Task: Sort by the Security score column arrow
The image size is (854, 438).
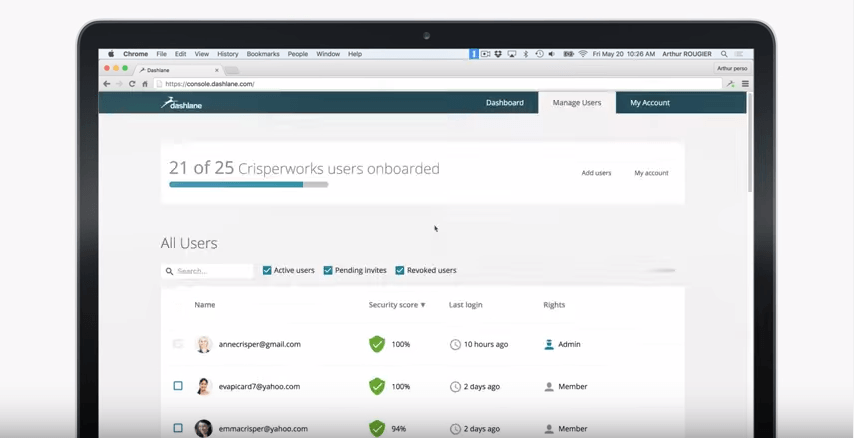Action: click(x=423, y=305)
